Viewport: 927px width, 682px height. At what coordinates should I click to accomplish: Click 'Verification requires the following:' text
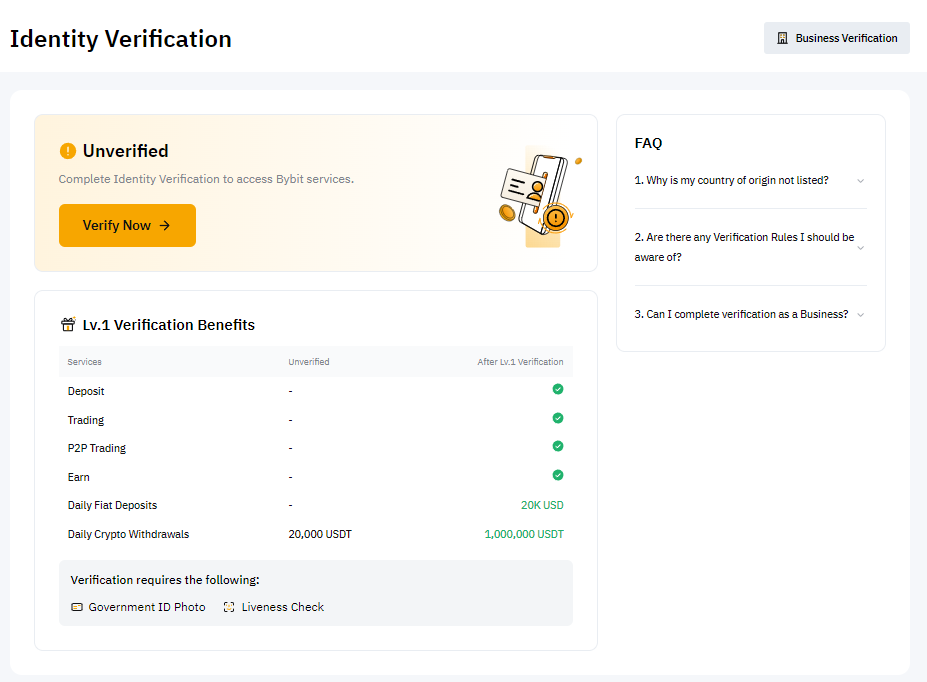click(165, 580)
